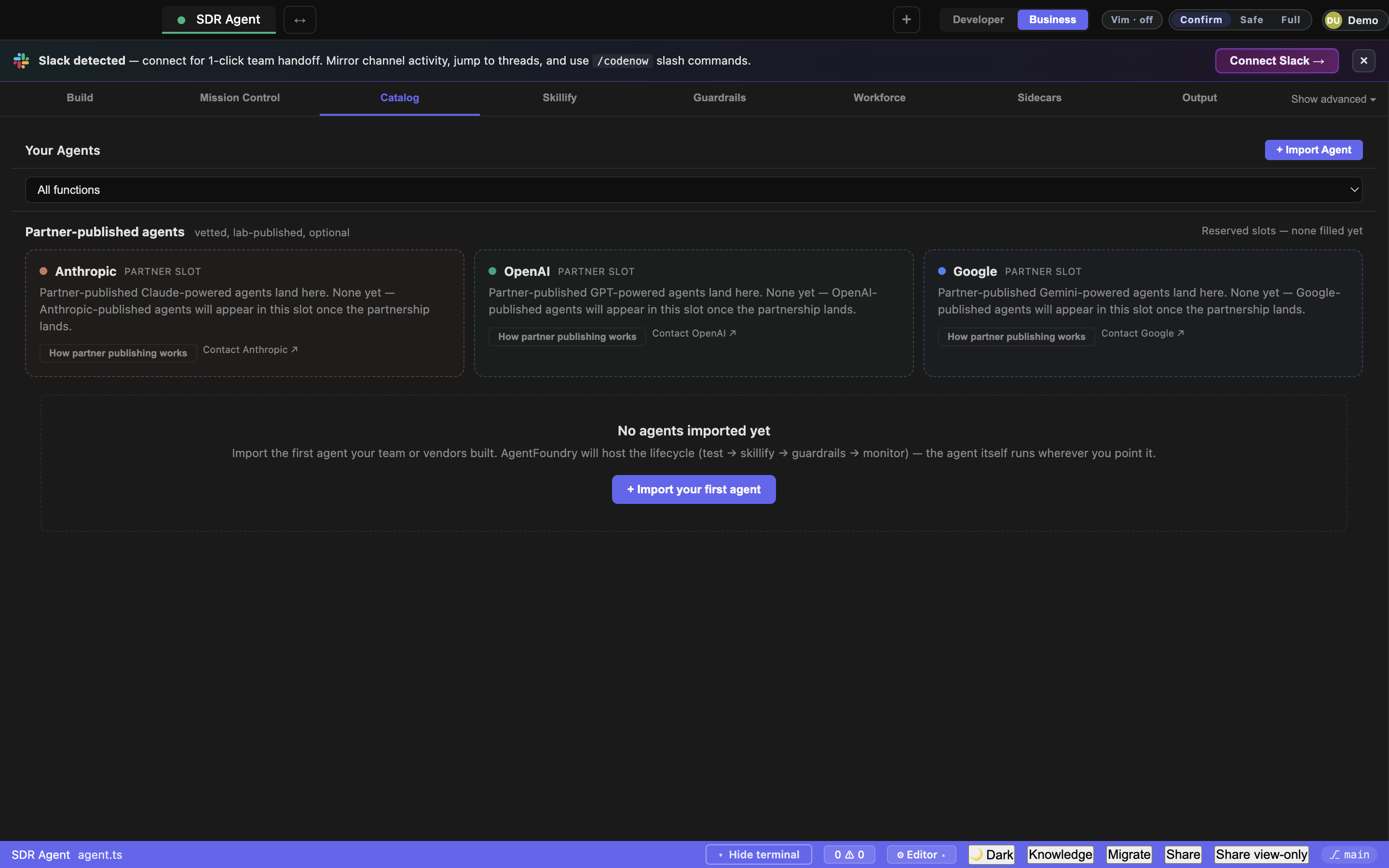Toggle Vim mode off switch
Screen dimensions: 1389x868
(x=1131, y=19)
